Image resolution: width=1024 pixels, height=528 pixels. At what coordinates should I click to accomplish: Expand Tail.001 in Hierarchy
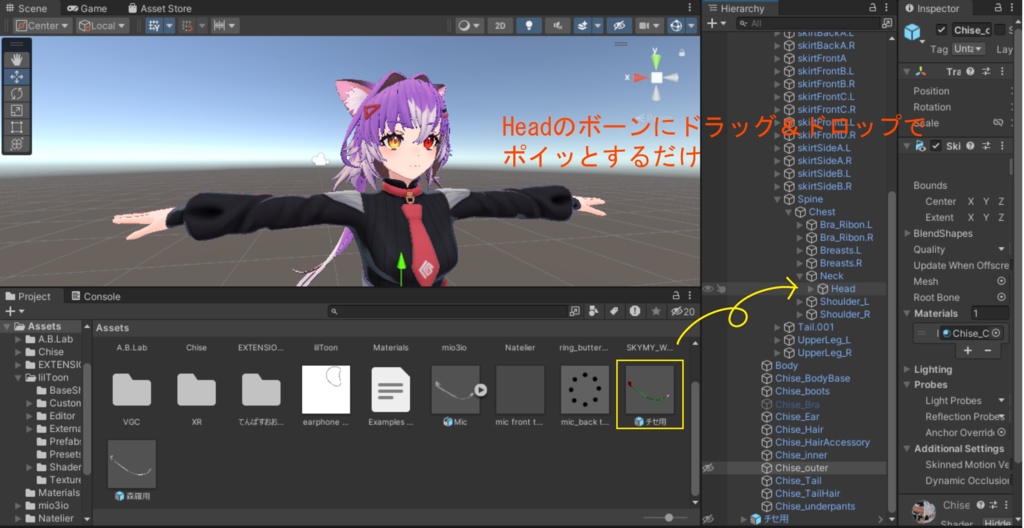point(777,327)
